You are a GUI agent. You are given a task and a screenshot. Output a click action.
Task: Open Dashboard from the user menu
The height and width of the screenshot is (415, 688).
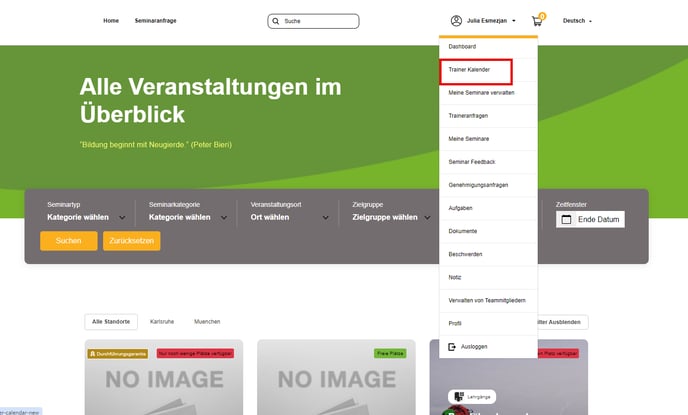(462, 47)
